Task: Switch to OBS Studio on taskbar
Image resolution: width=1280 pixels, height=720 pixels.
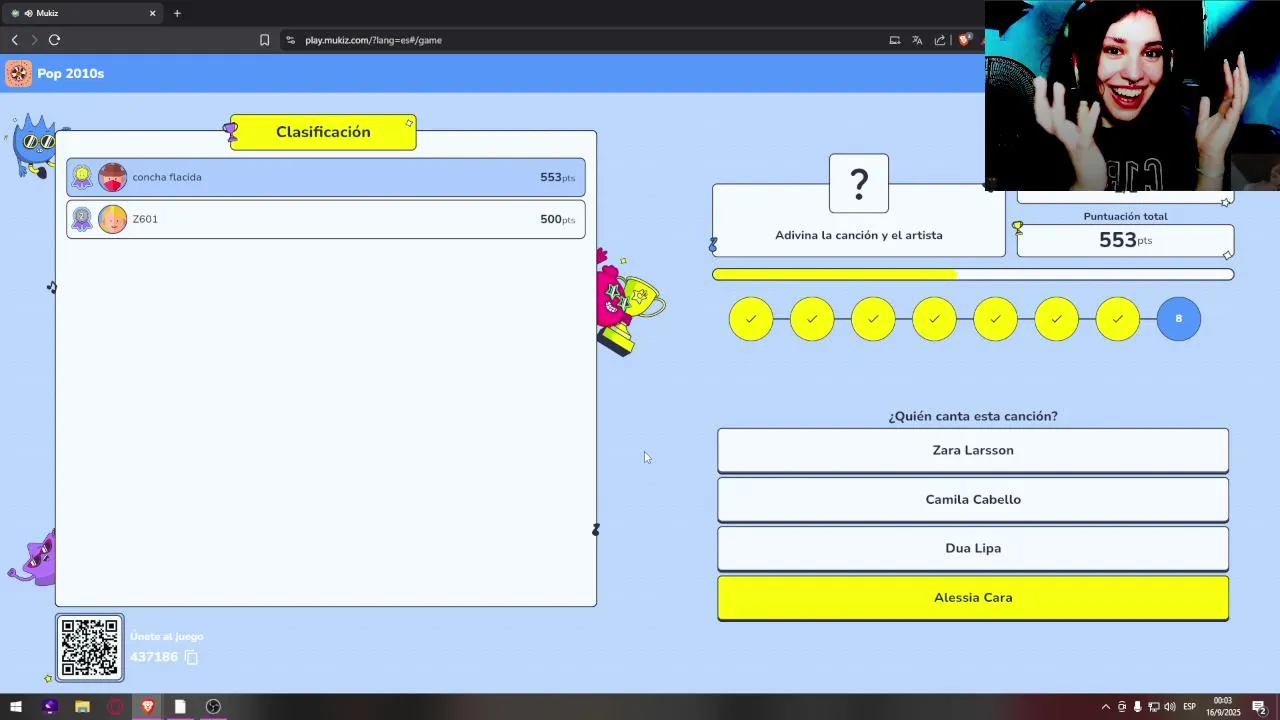Action: click(x=213, y=707)
